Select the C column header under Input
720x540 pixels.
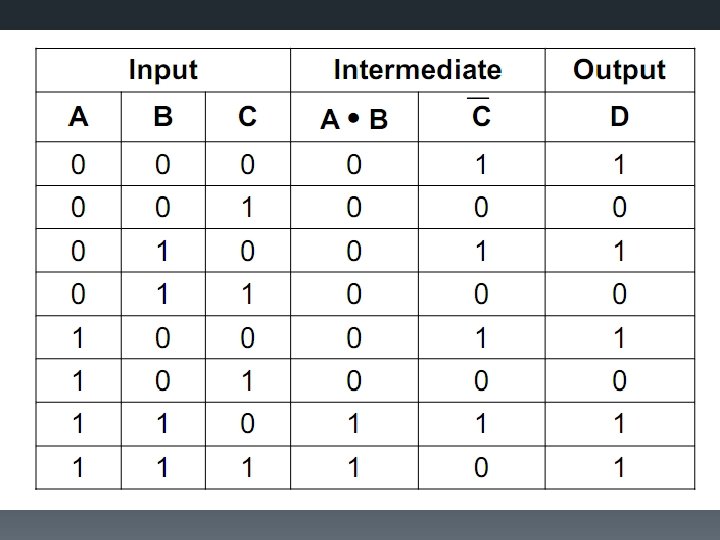click(247, 117)
